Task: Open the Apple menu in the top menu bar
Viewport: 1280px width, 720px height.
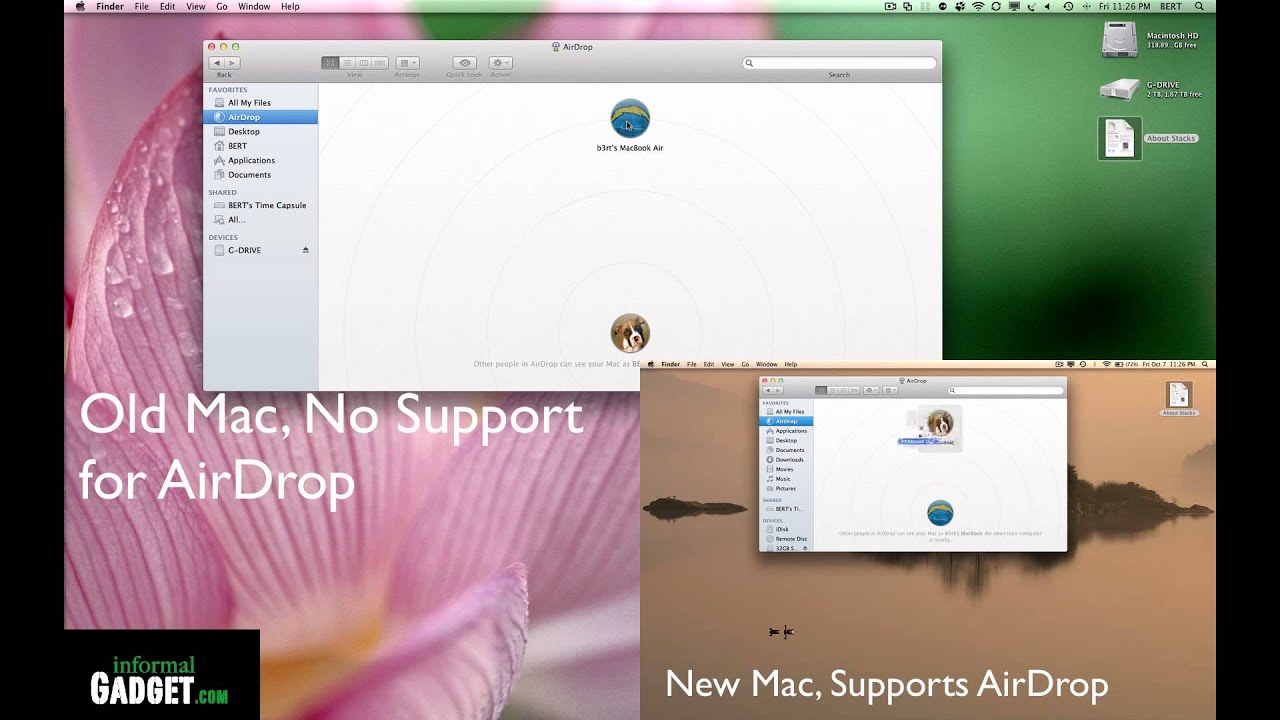Action: pyautogui.click(x=81, y=6)
